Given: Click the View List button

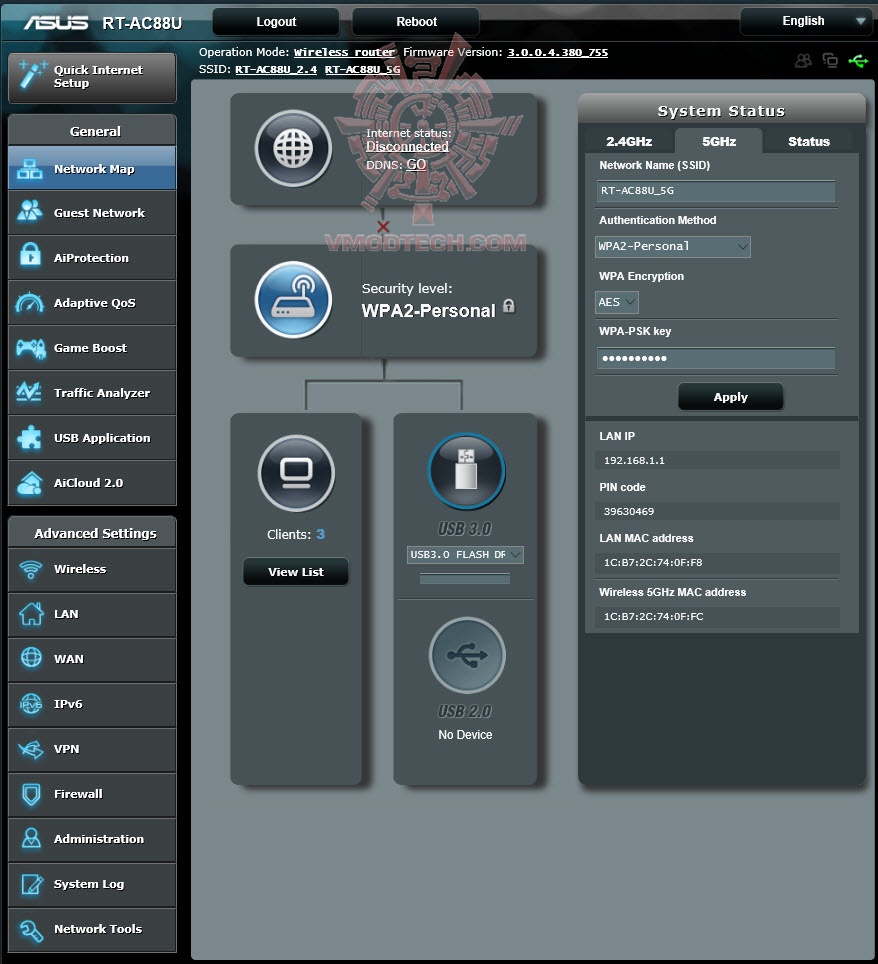Looking at the screenshot, I should 296,572.
